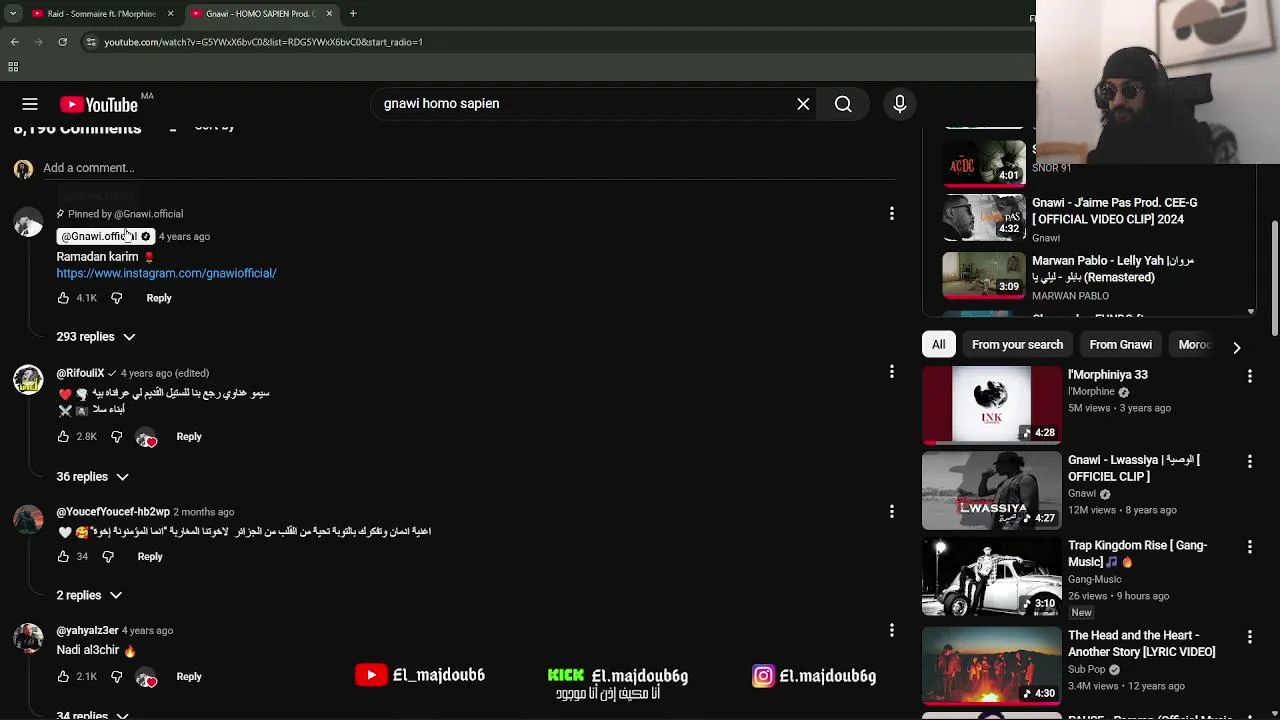Like the Nadi al3chir comment
1280x720 pixels.
63,677
